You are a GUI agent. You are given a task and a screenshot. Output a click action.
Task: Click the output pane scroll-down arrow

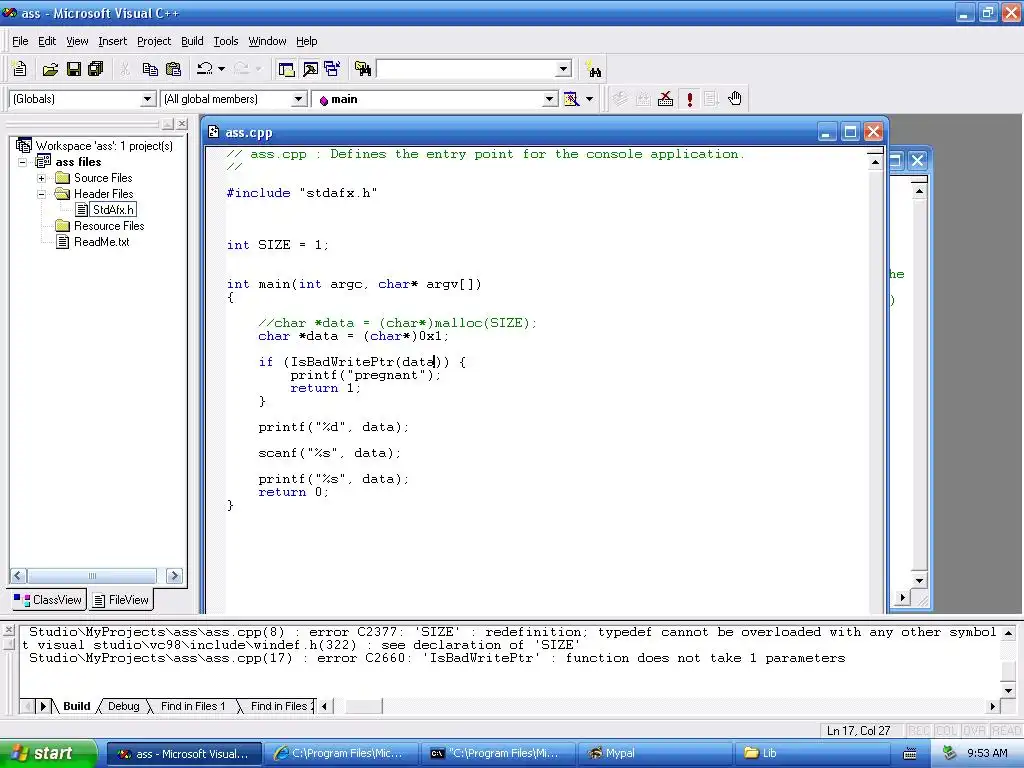(x=1008, y=690)
